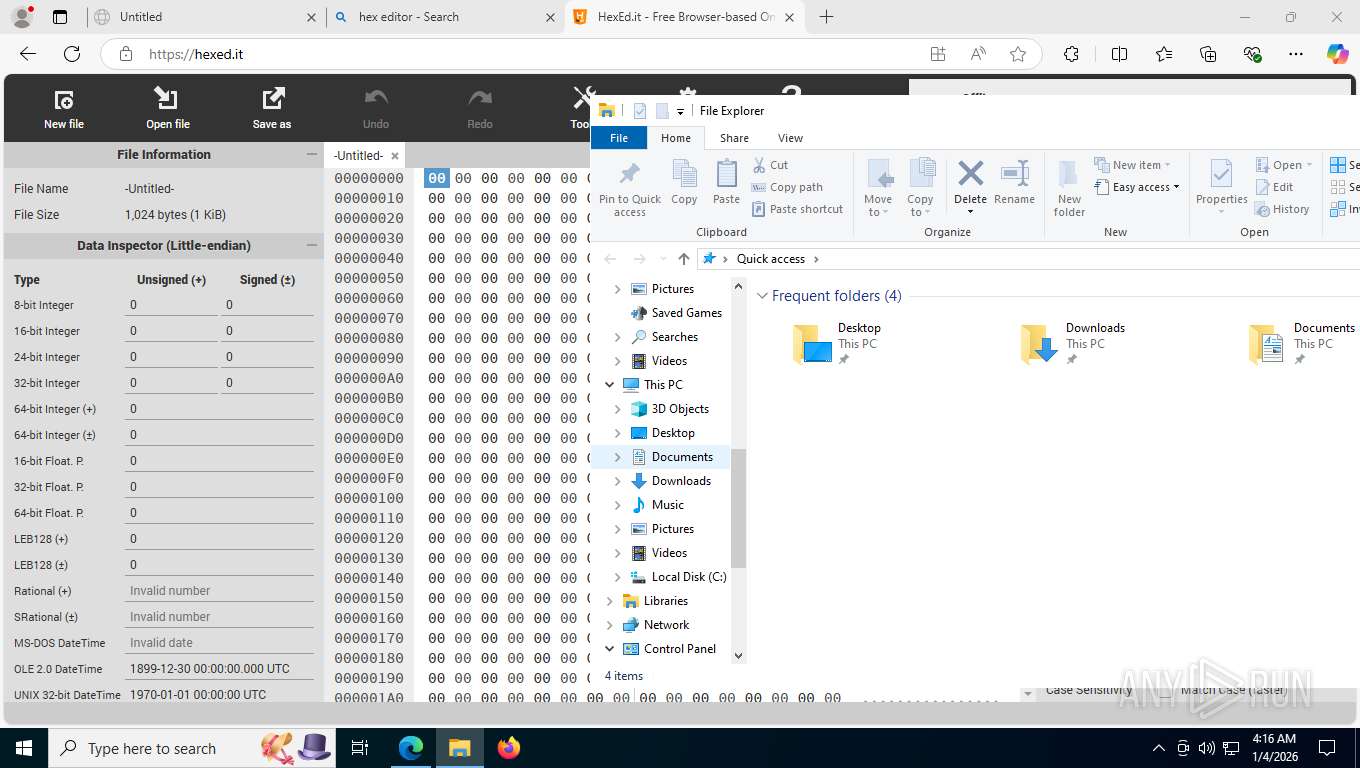Collapse the File Information panel
Viewport: 1360px width, 768px height.
click(311, 155)
